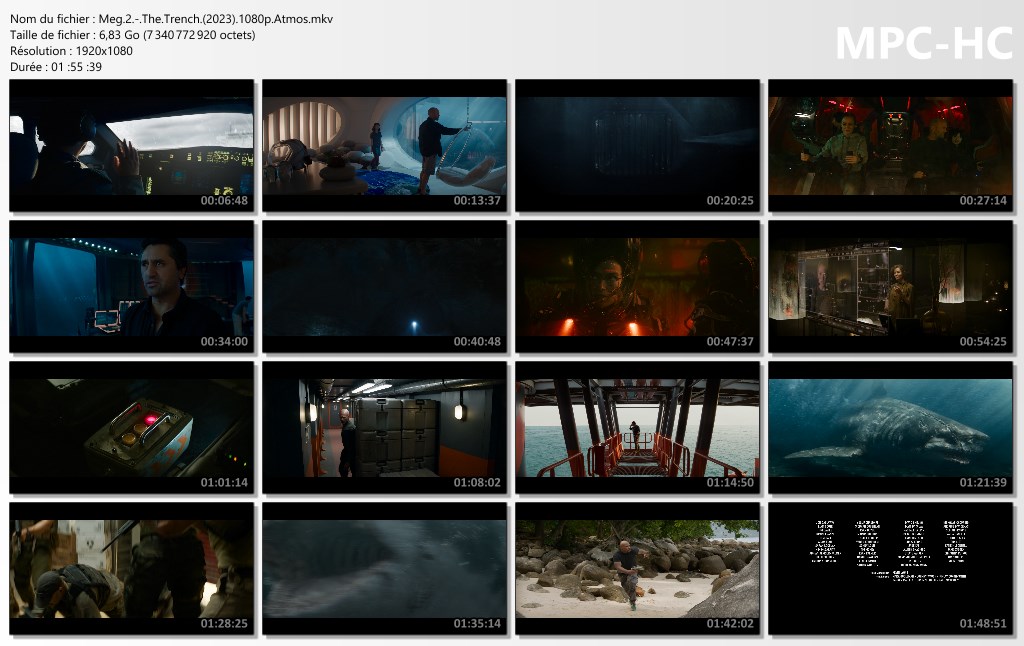Select the thumbnail timestamped 00:34:00
Screen dimensions: 1024x646
(131, 286)
